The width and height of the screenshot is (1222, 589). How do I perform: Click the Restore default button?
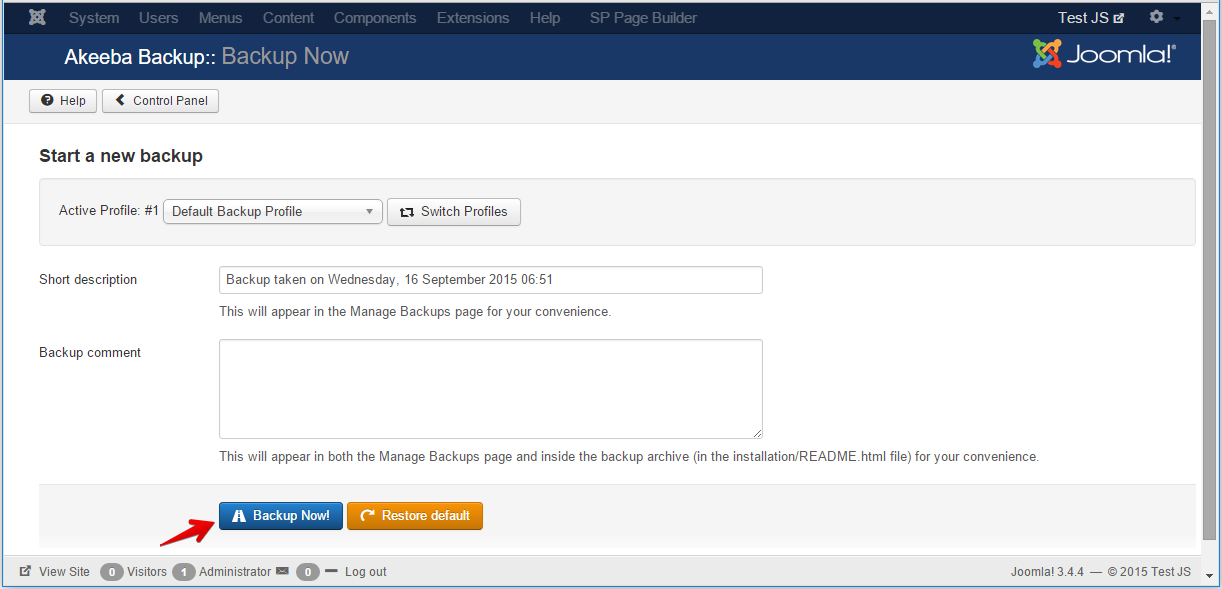pos(415,516)
